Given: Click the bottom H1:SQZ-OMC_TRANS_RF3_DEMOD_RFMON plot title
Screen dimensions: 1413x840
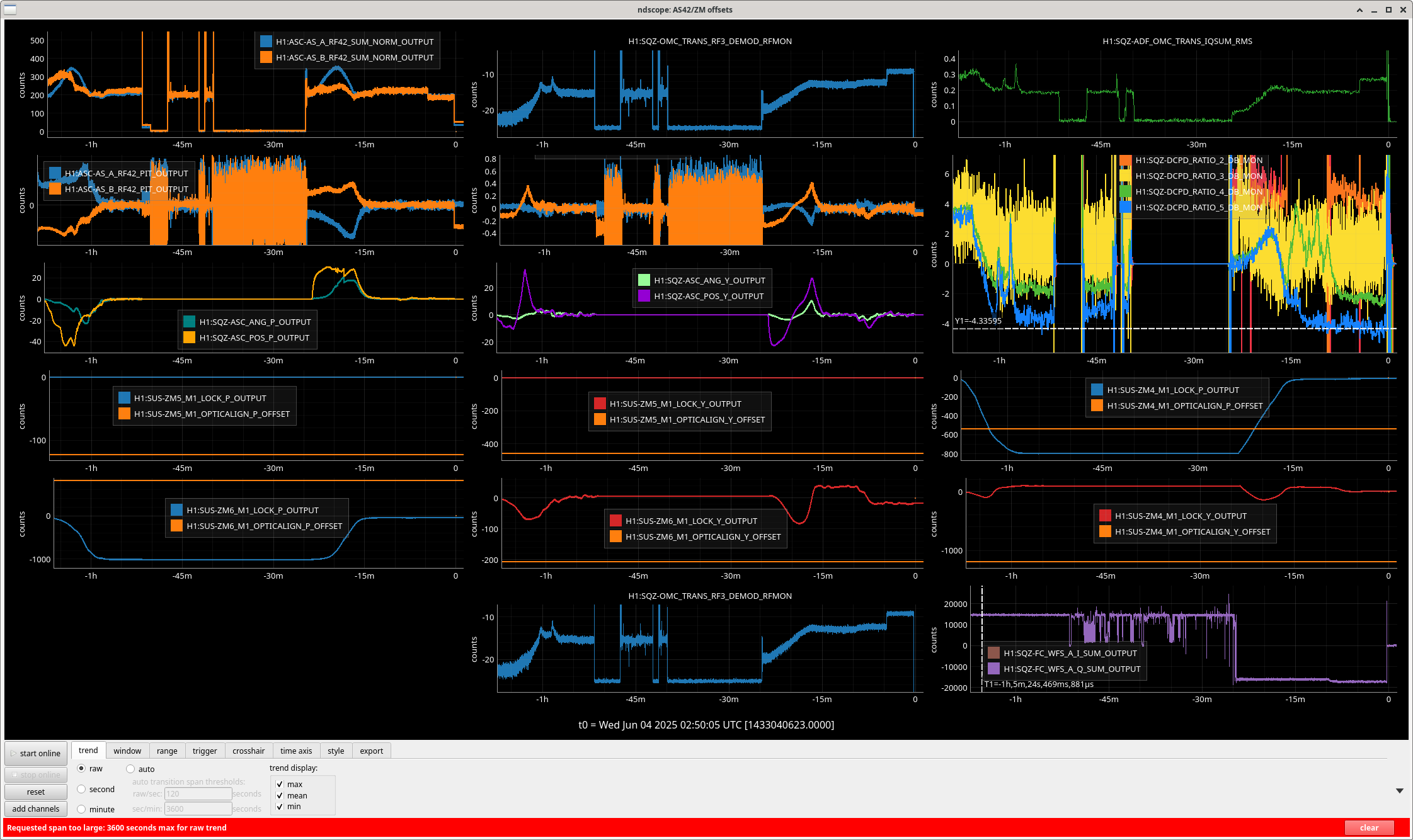Looking at the screenshot, I should (x=710, y=596).
